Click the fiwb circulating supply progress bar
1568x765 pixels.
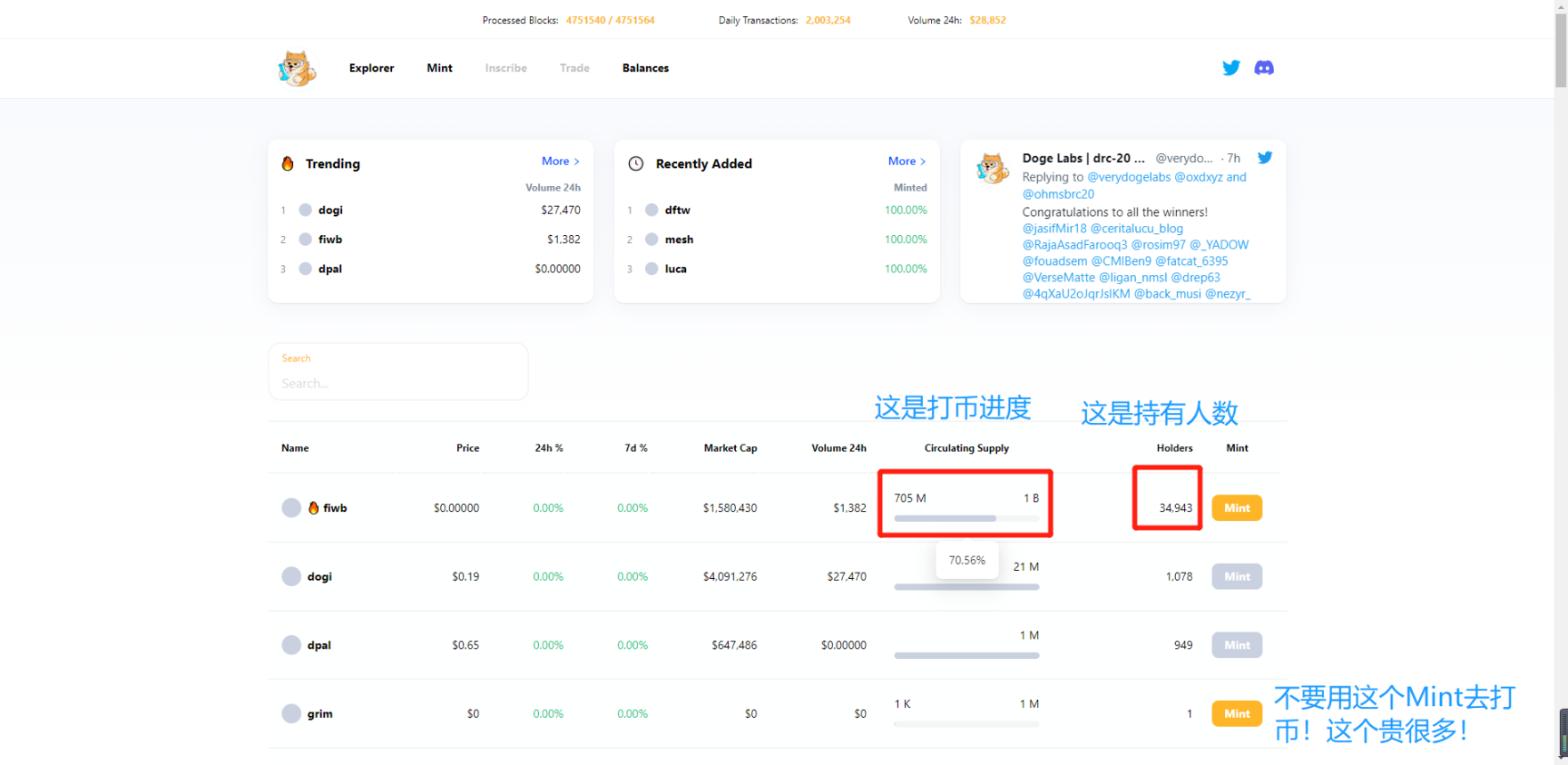(966, 518)
